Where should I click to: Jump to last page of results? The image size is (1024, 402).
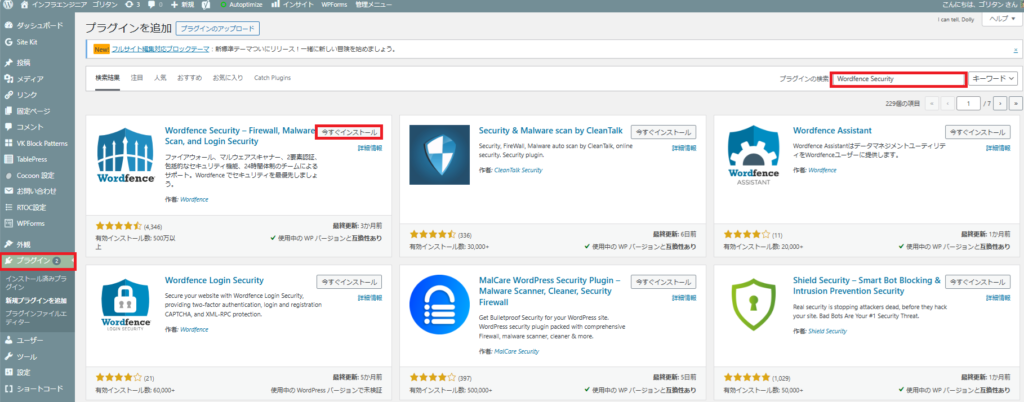1016,103
